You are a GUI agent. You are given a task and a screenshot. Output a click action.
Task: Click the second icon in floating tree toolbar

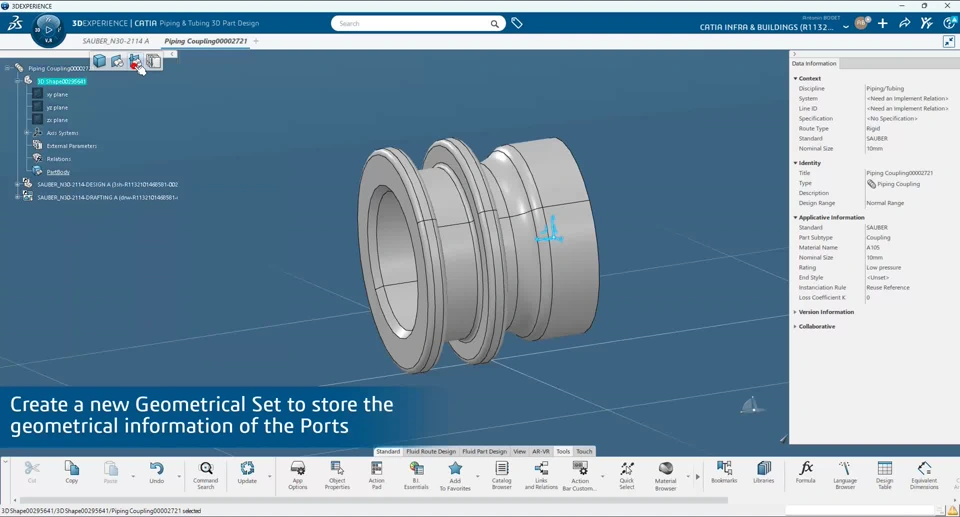pos(117,61)
